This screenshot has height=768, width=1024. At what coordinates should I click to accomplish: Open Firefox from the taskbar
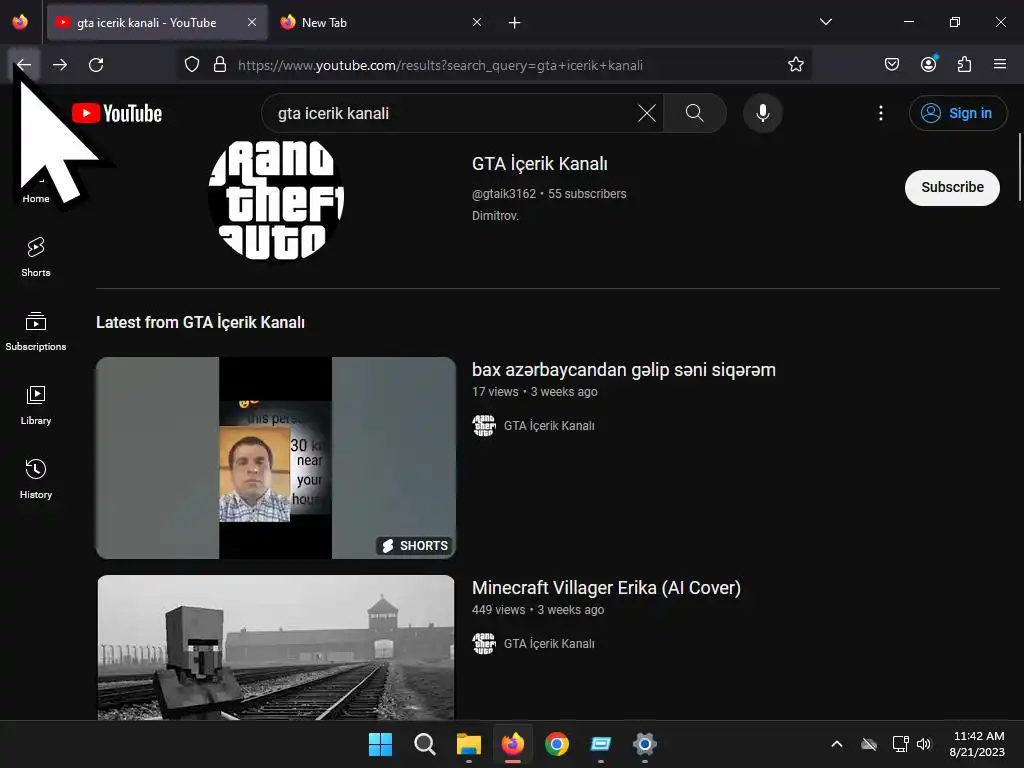[513, 744]
